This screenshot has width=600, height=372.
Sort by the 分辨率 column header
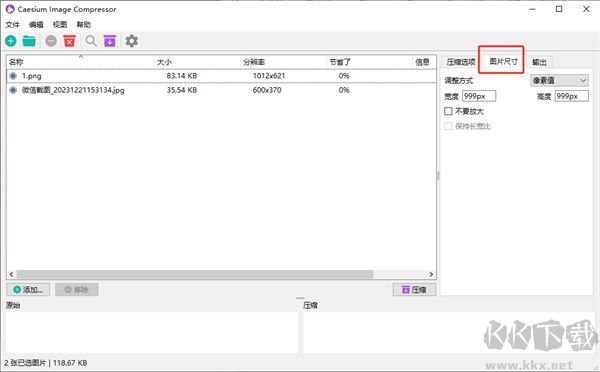click(x=284, y=62)
